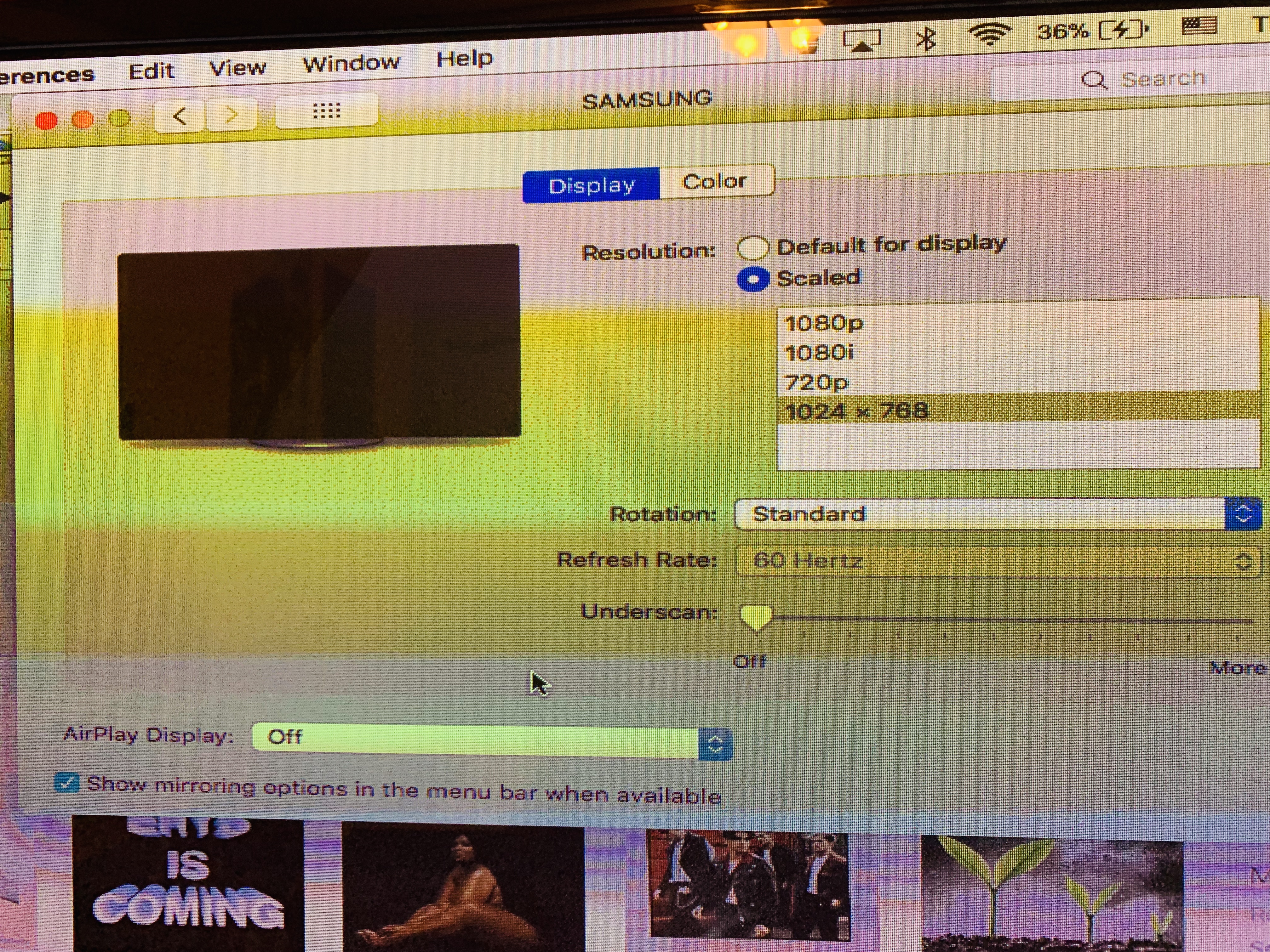The width and height of the screenshot is (1270, 952).
Task: Open the Window menu
Action: coord(351,63)
